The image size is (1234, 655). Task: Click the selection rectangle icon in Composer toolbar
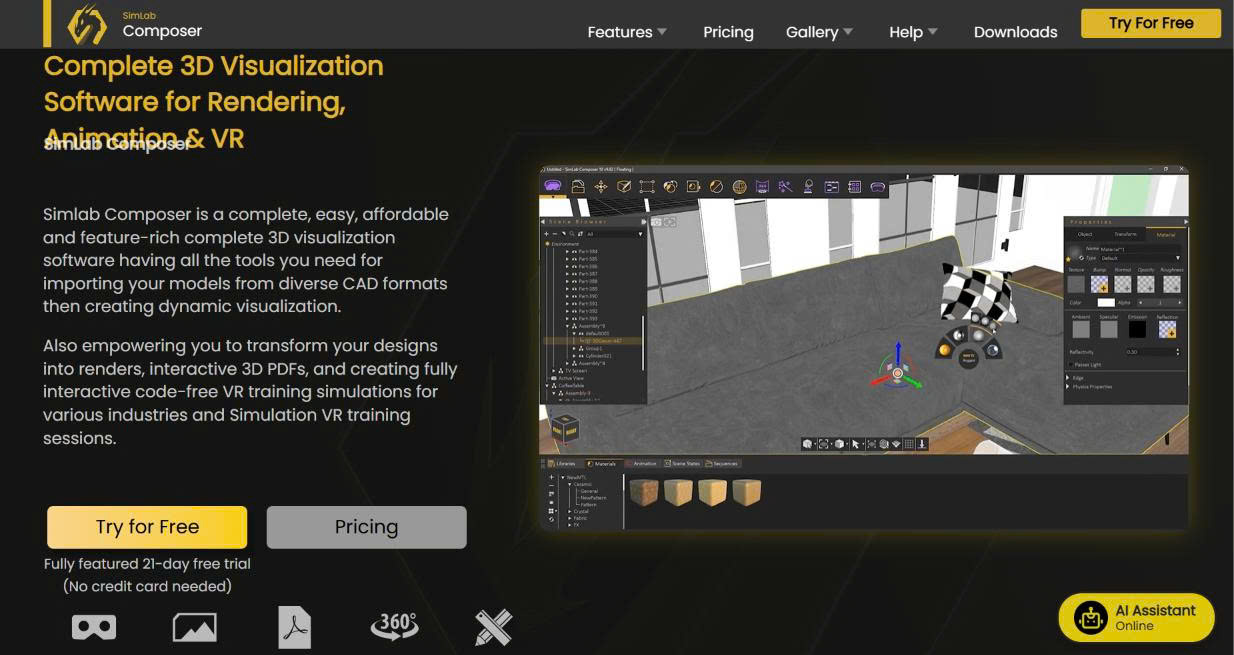(647, 186)
